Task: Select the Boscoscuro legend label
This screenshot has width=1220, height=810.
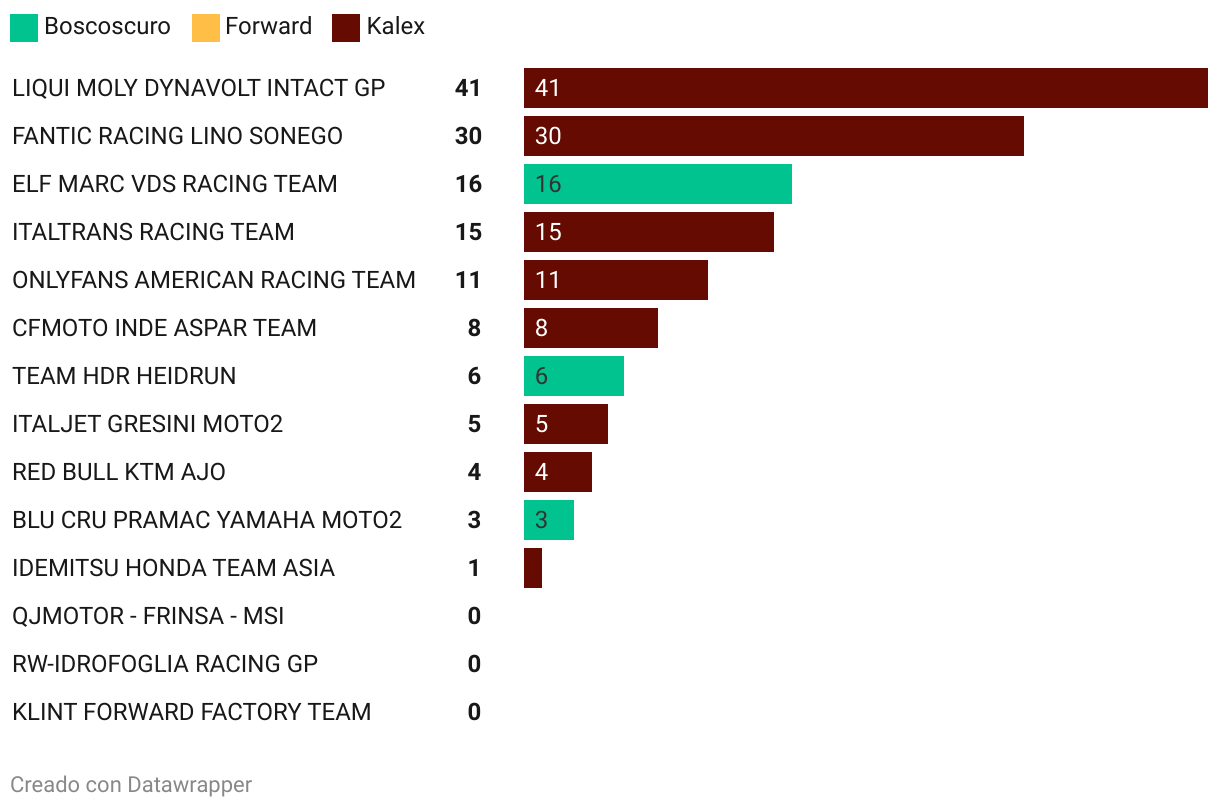Action: tap(108, 27)
